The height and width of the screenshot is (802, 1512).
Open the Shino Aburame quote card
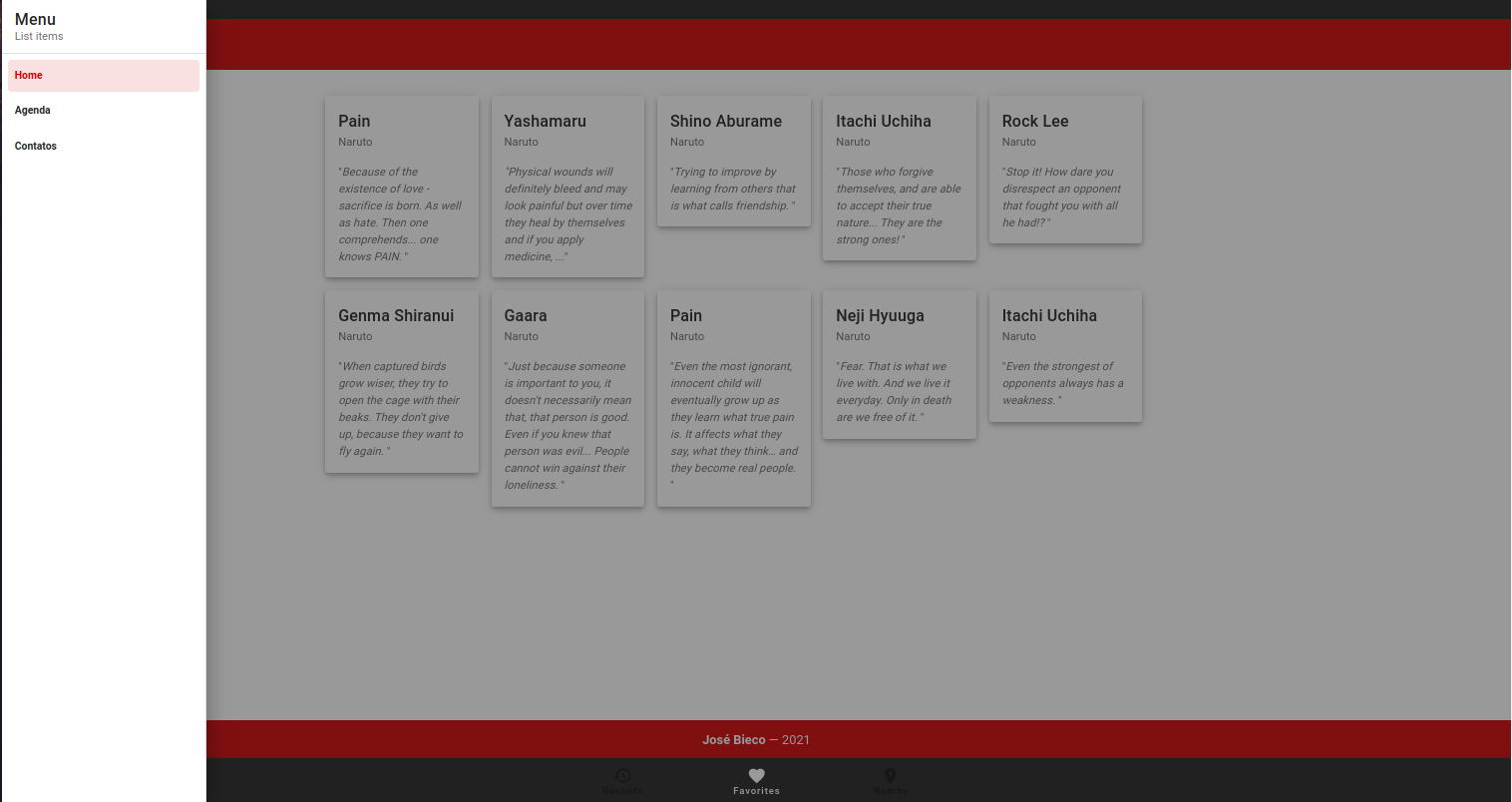tap(734, 161)
